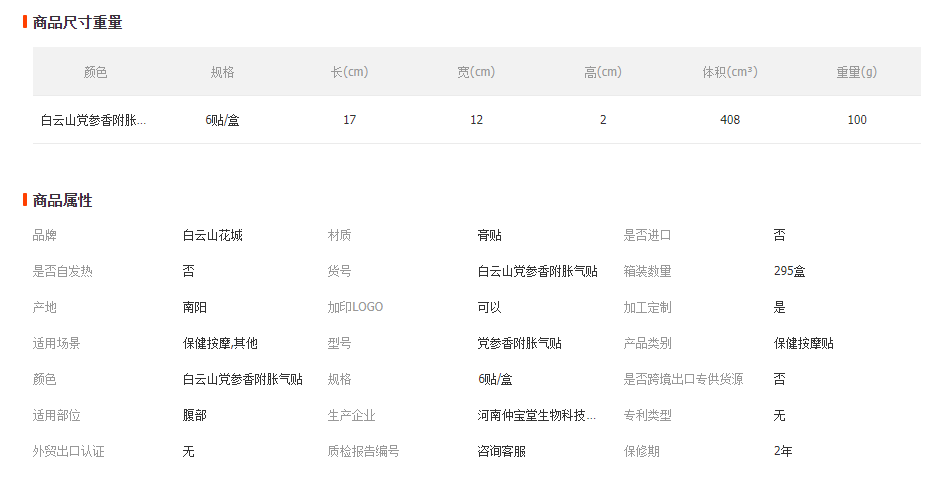Click the 否 value beside 是否跨境出口专供货源

[779, 379]
